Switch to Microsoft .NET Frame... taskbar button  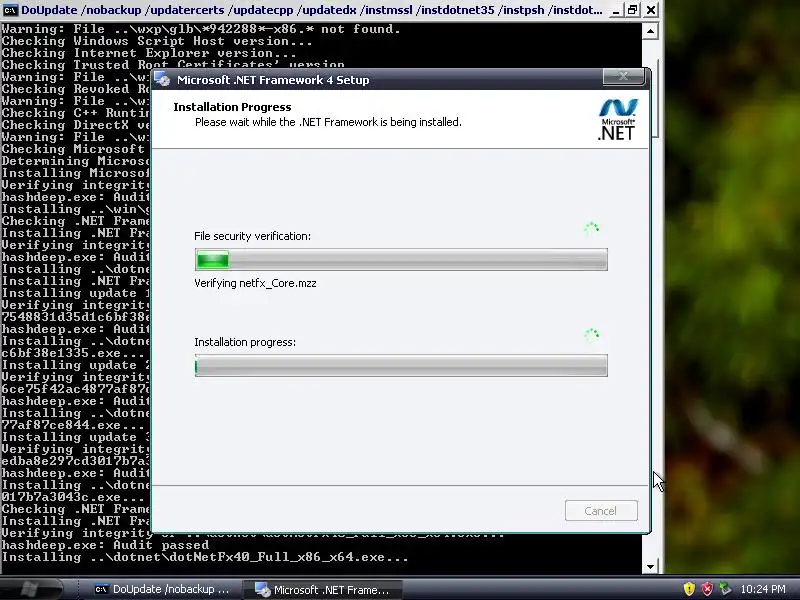click(x=322, y=590)
